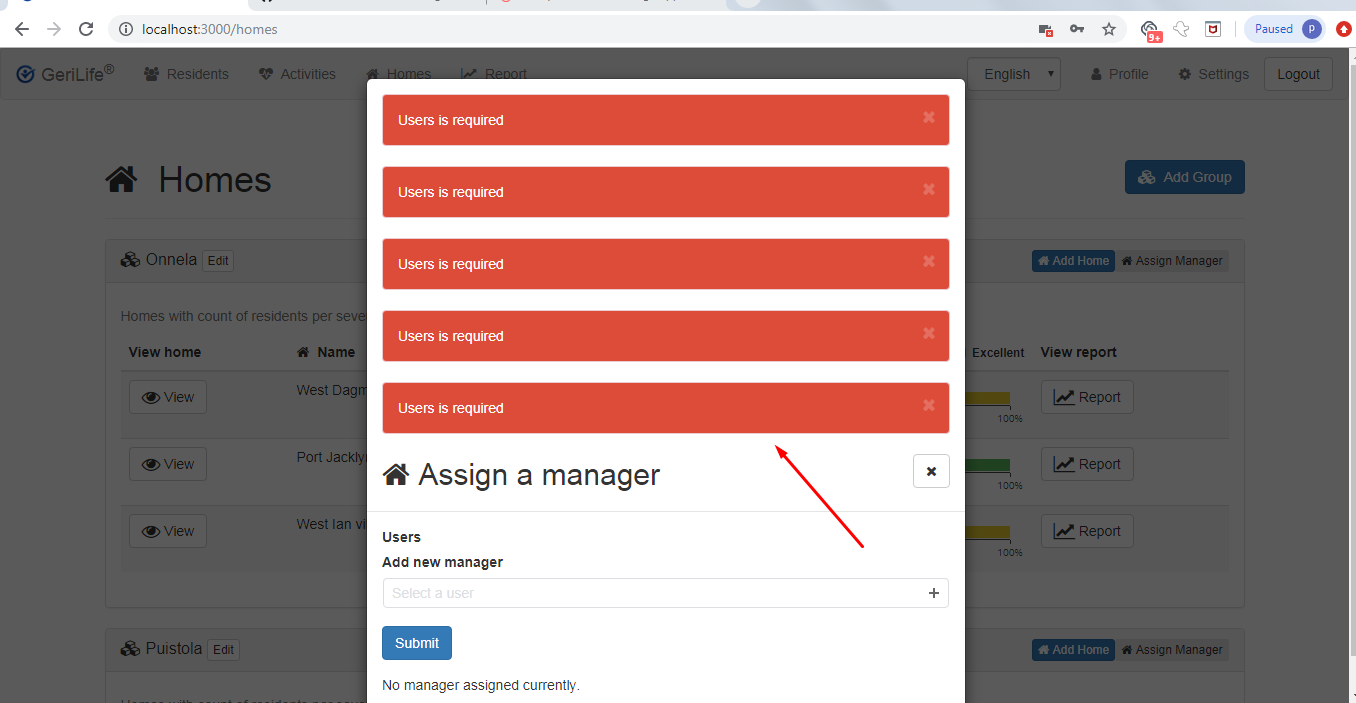Assign Manager for Puistola group

[1172, 650]
